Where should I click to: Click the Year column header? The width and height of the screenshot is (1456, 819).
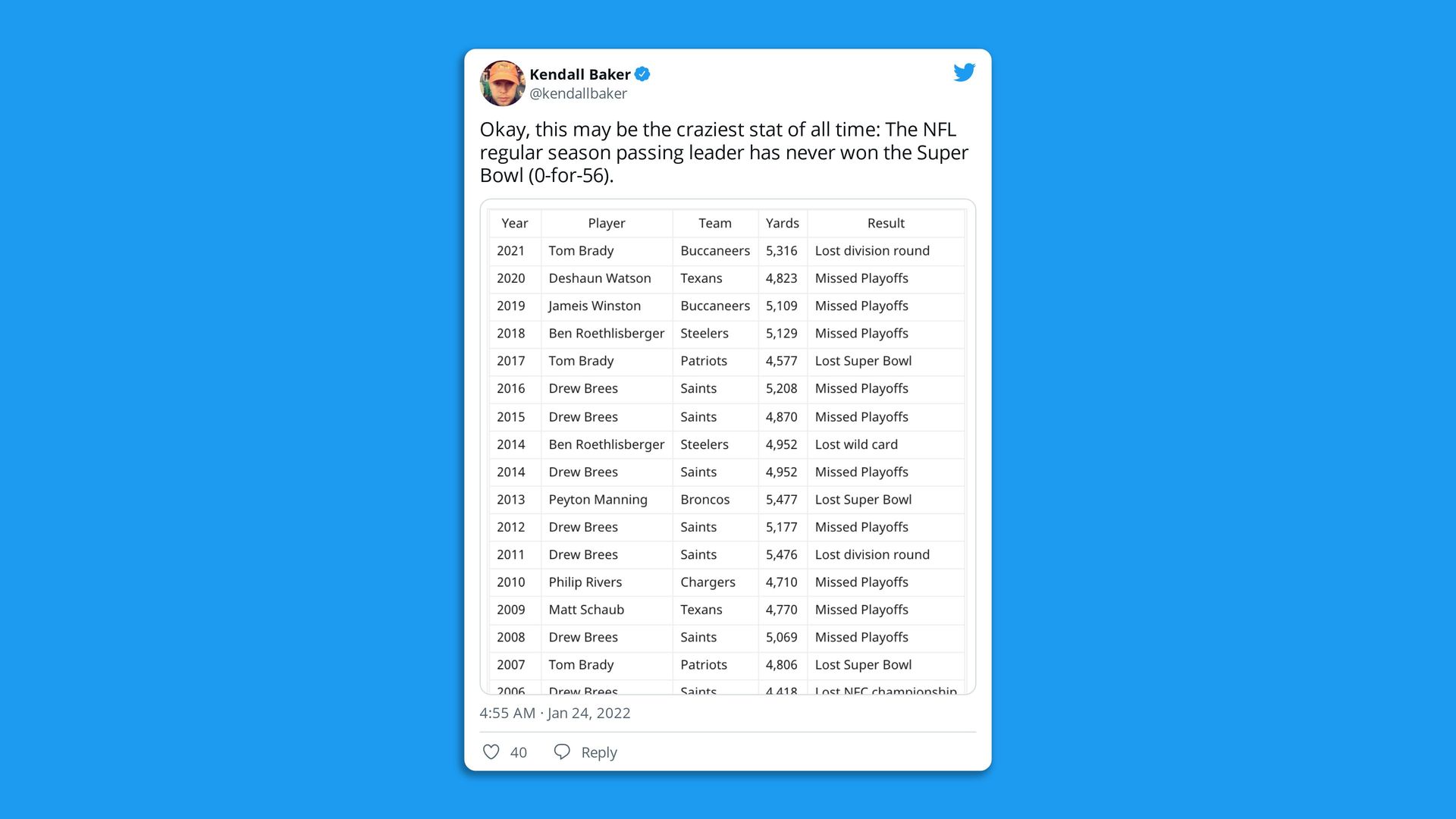[x=514, y=223]
